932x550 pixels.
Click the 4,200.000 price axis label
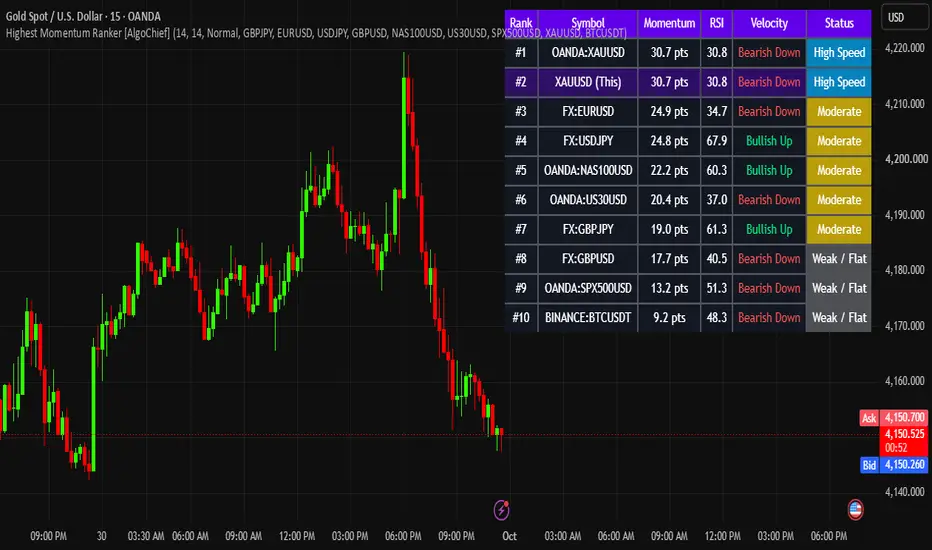pos(906,159)
